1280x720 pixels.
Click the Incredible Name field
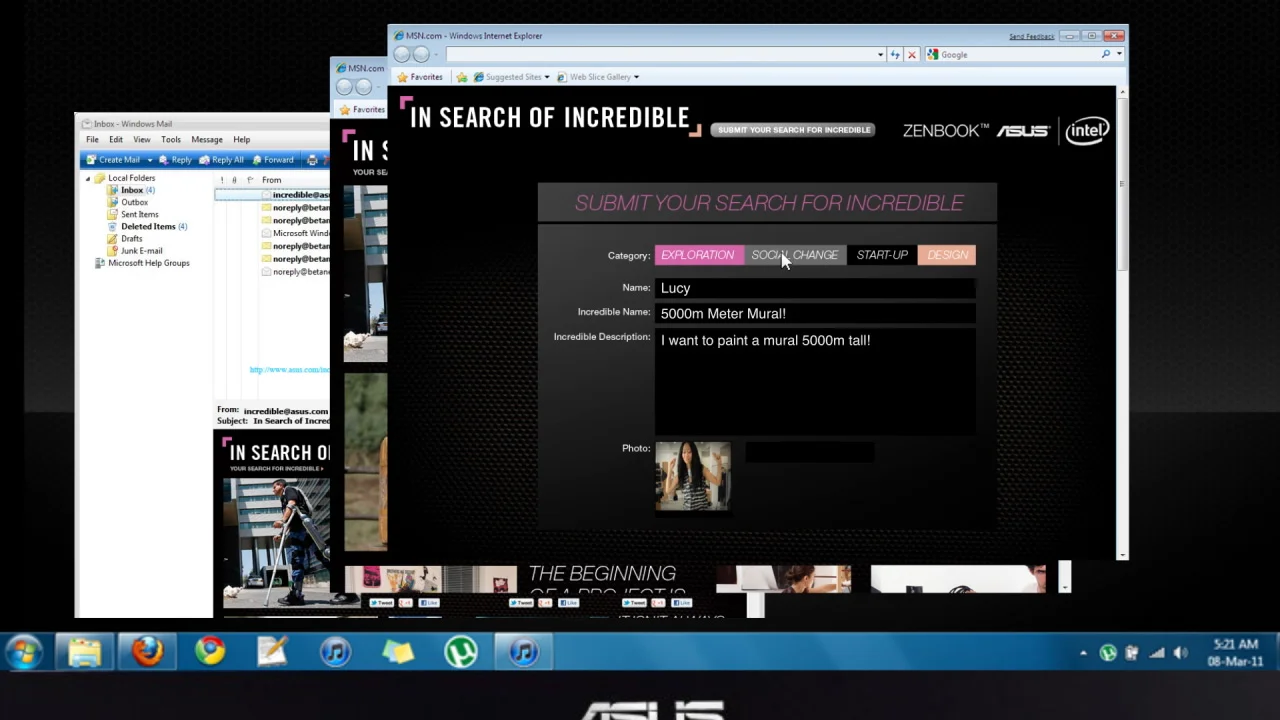(x=815, y=313)
